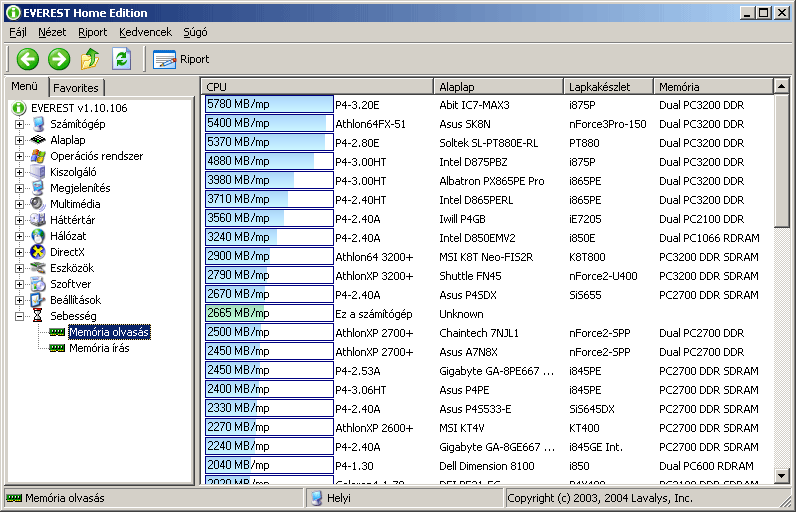This screenshot has height=512, width=796.
Task: Click the Beállítások settings icon
Action: (x=38, y=300)
